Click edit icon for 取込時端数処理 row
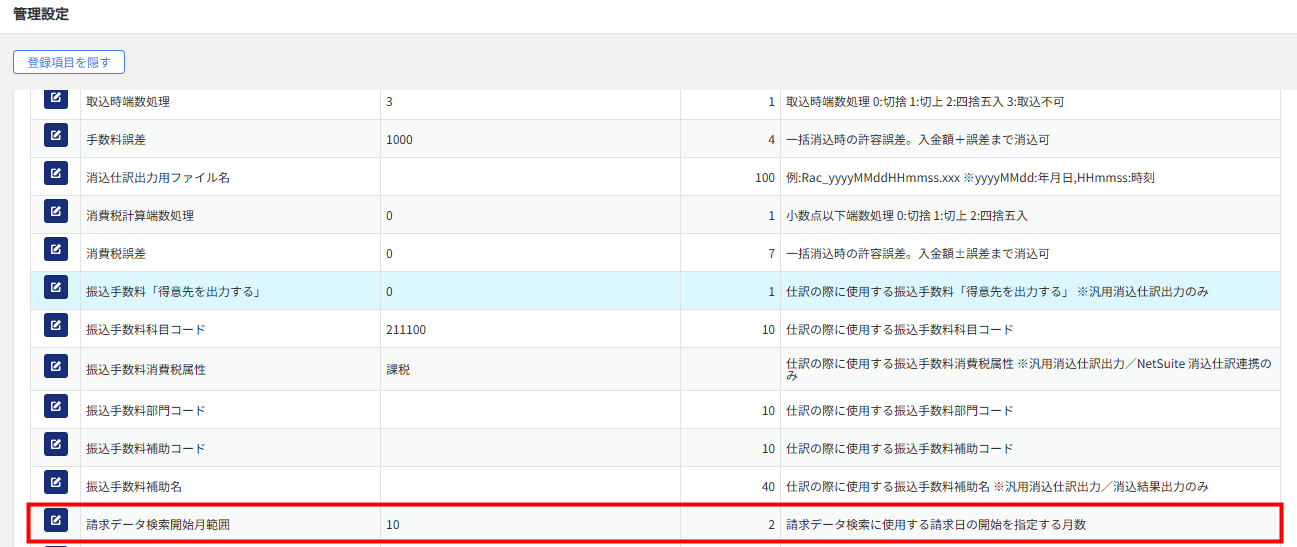Image resolution: width=1297 pixels, height=547 pixels. 56,99
